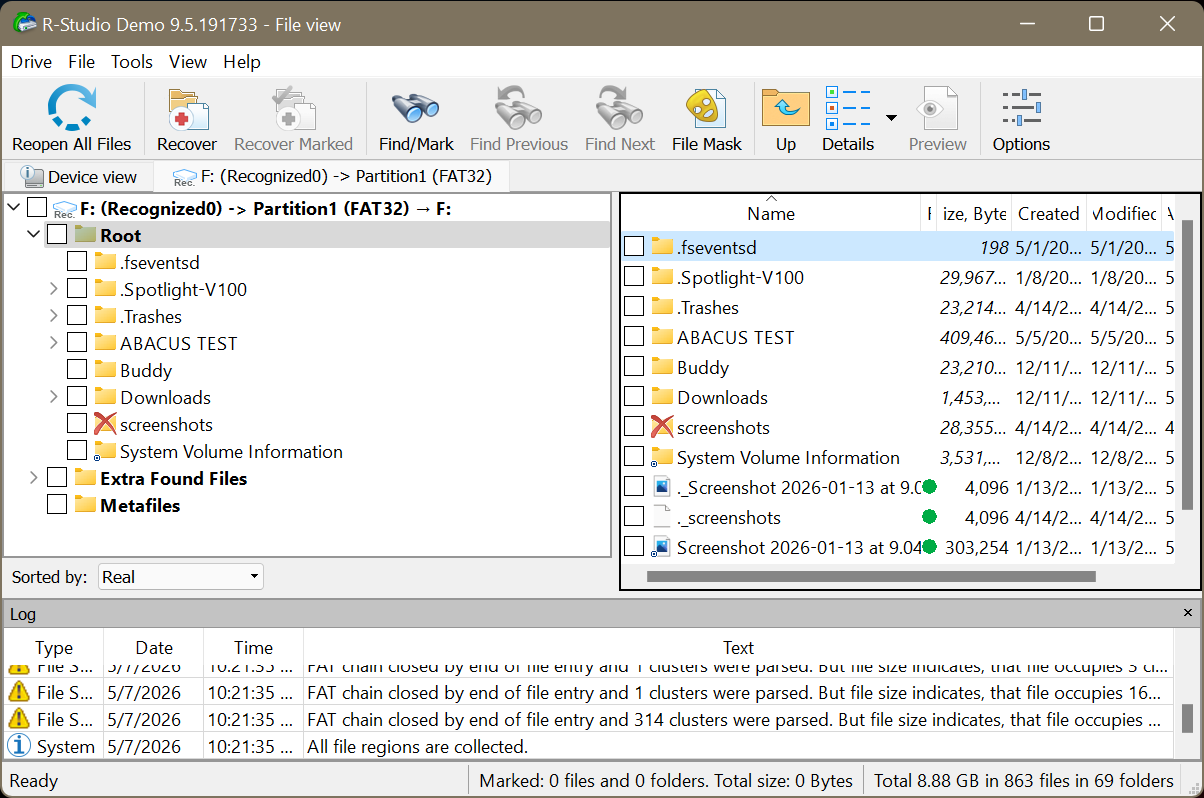The height and width of the screenshot is (798, 1204).
Task: Select Downloads row in file list
Action: (897, 397)
